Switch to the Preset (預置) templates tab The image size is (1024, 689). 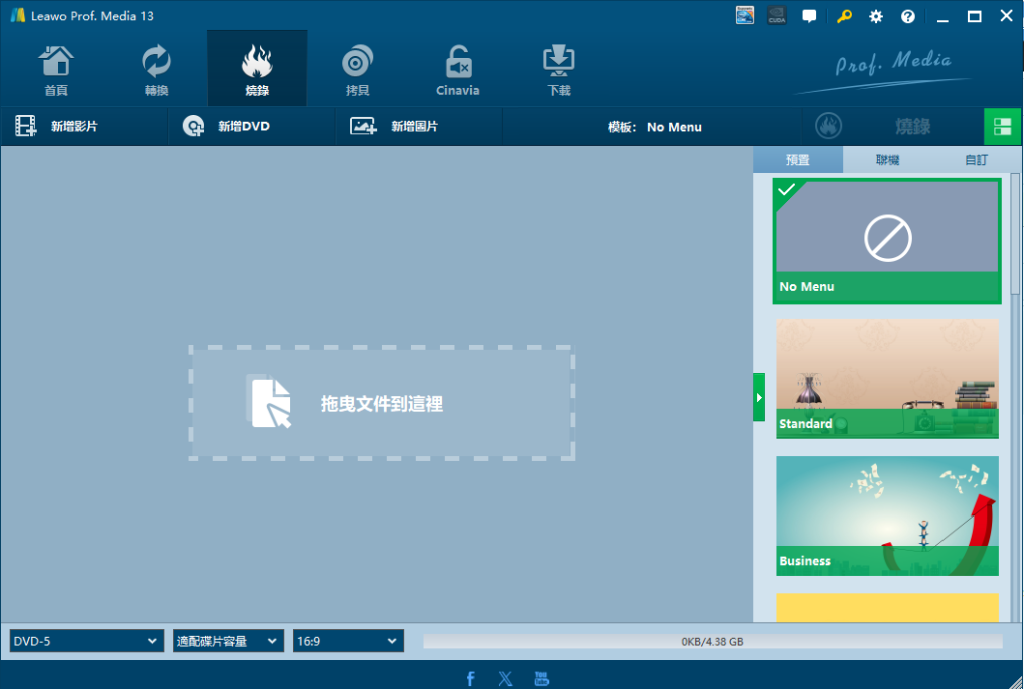tap(798, 160)
